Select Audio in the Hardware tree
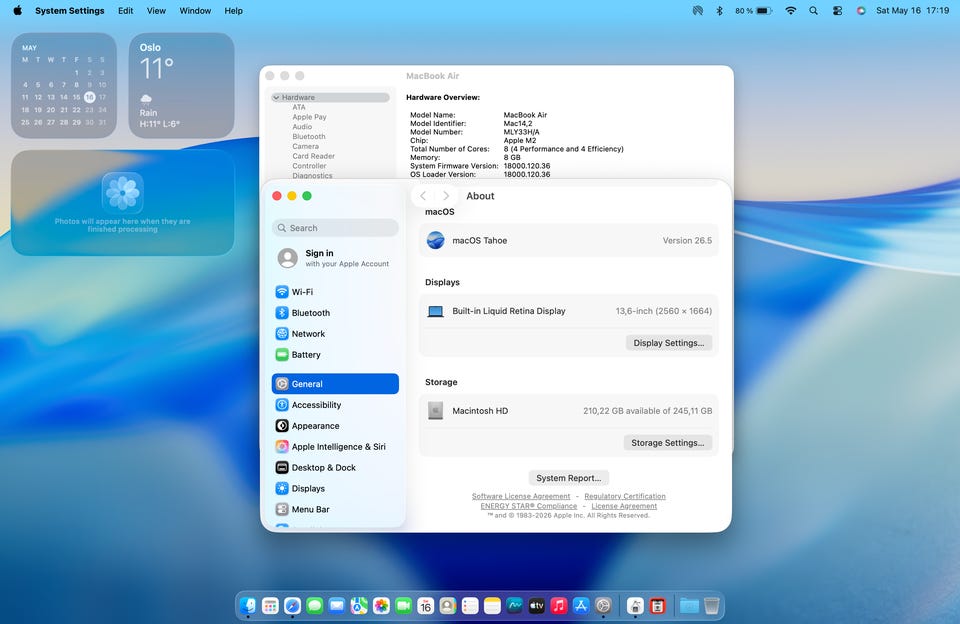Image resolution: width=960 pixels, height=624 pixels. pyautogui.click(x=302, y=127)
